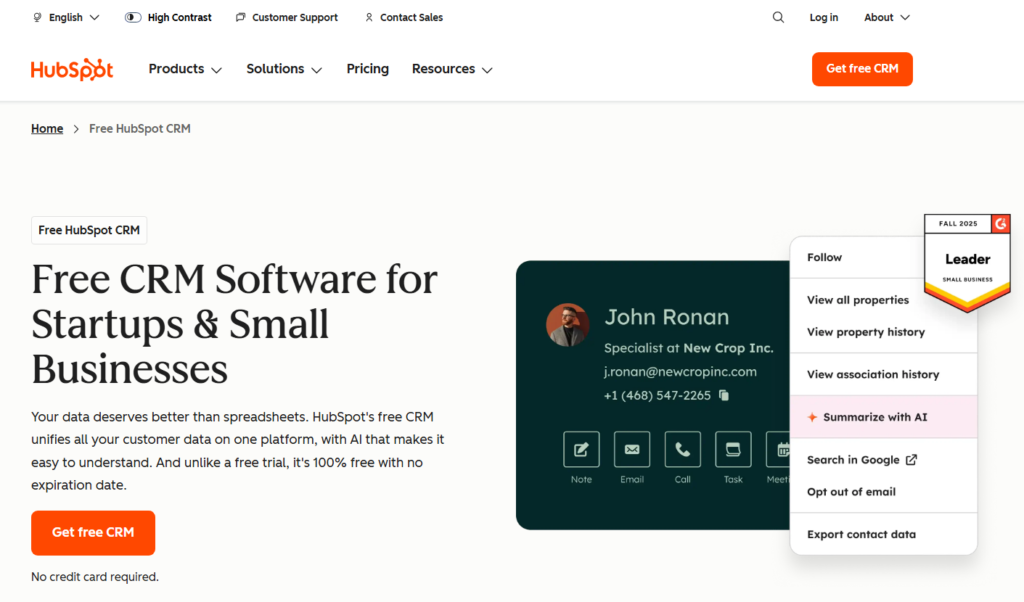Click the Task icon on contact card

(733, 450)
